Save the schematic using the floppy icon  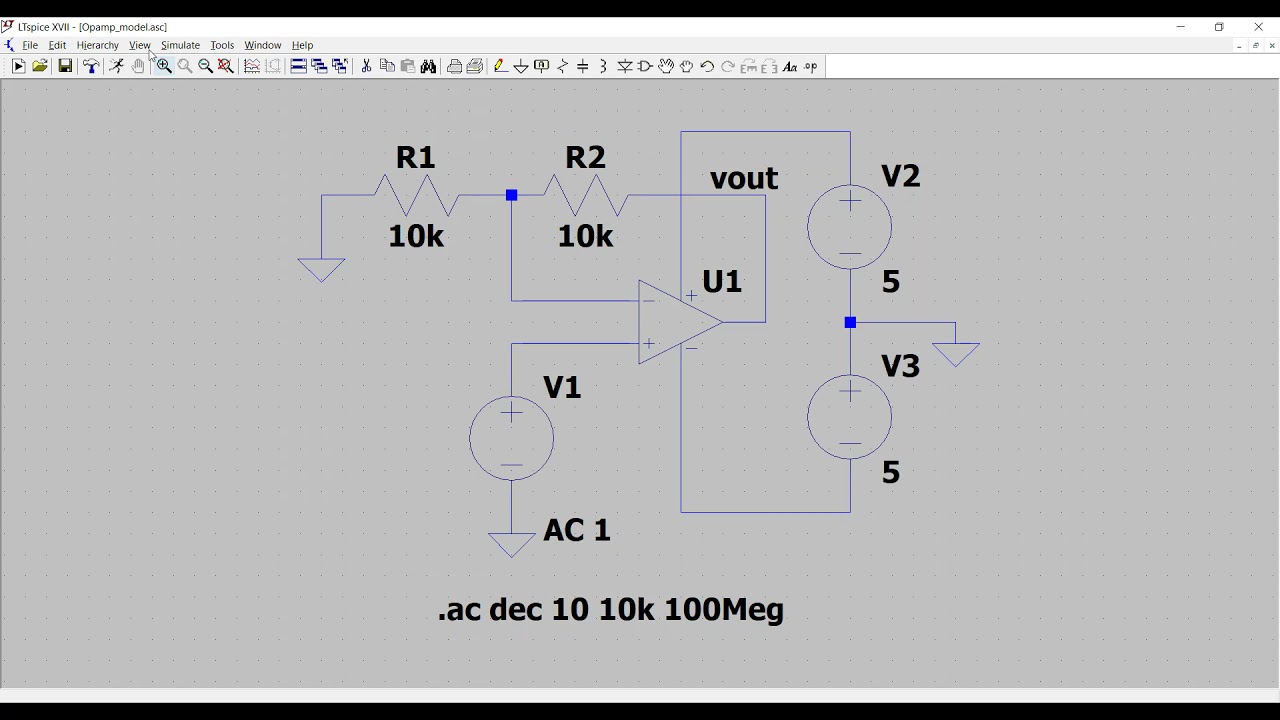[x=65, y=66]
